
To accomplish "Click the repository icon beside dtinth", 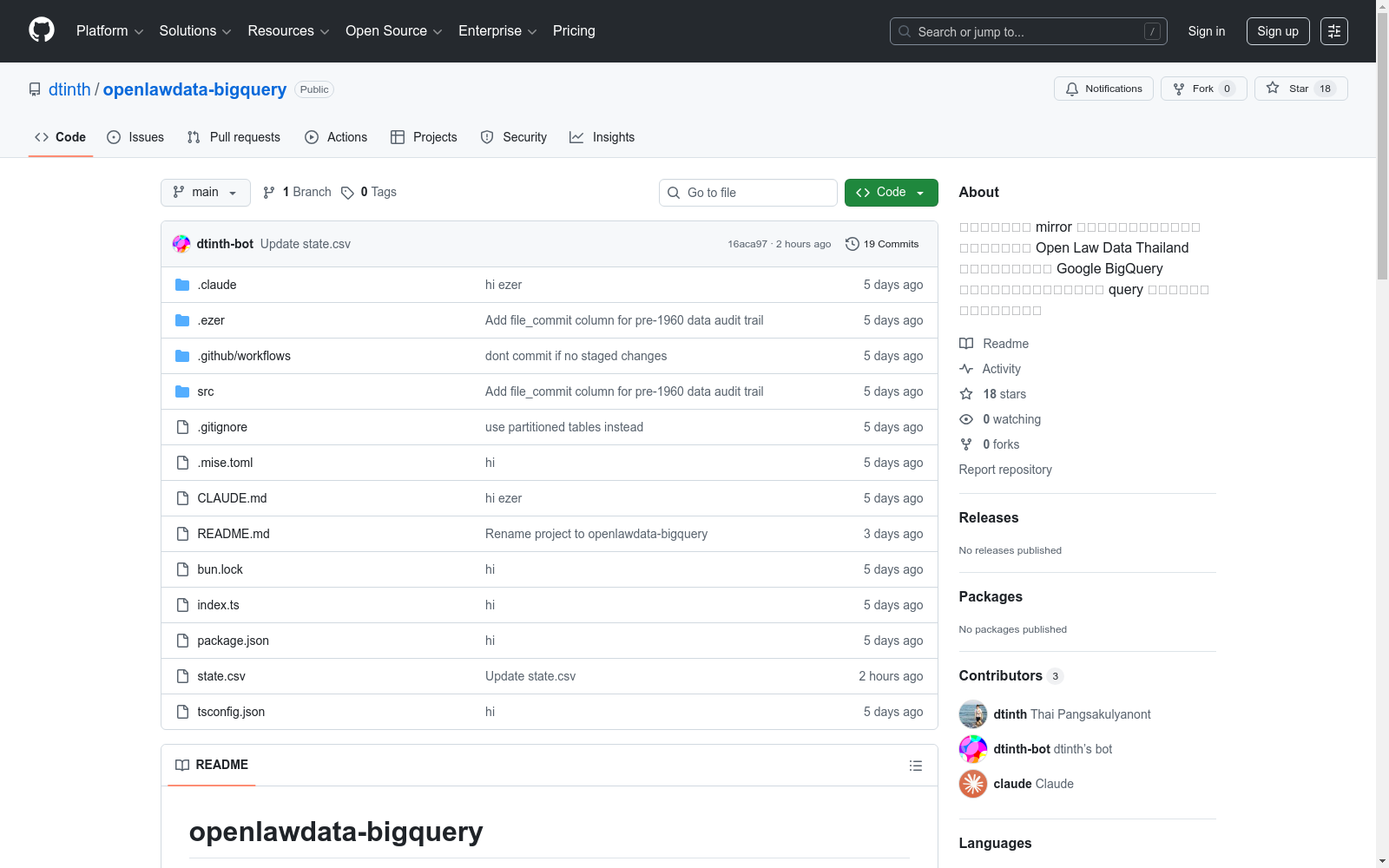I will coord(35,89).
